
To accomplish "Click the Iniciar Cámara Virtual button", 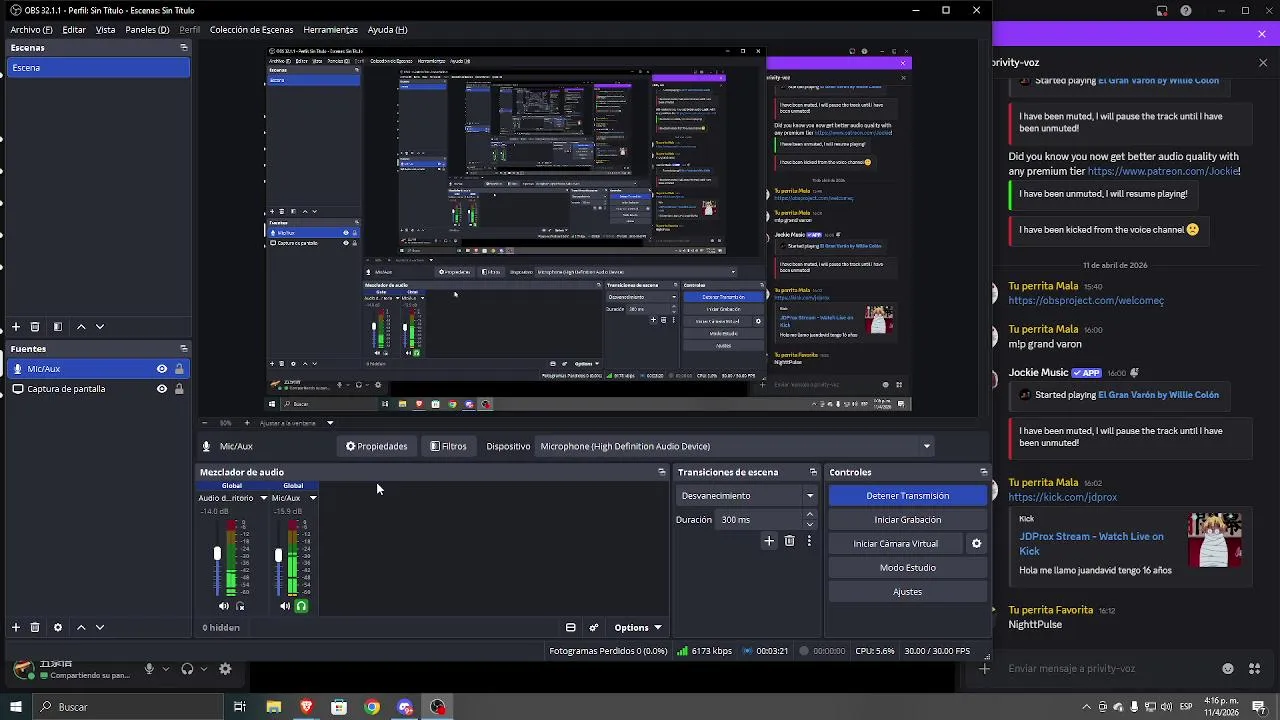I will [895, 544].
